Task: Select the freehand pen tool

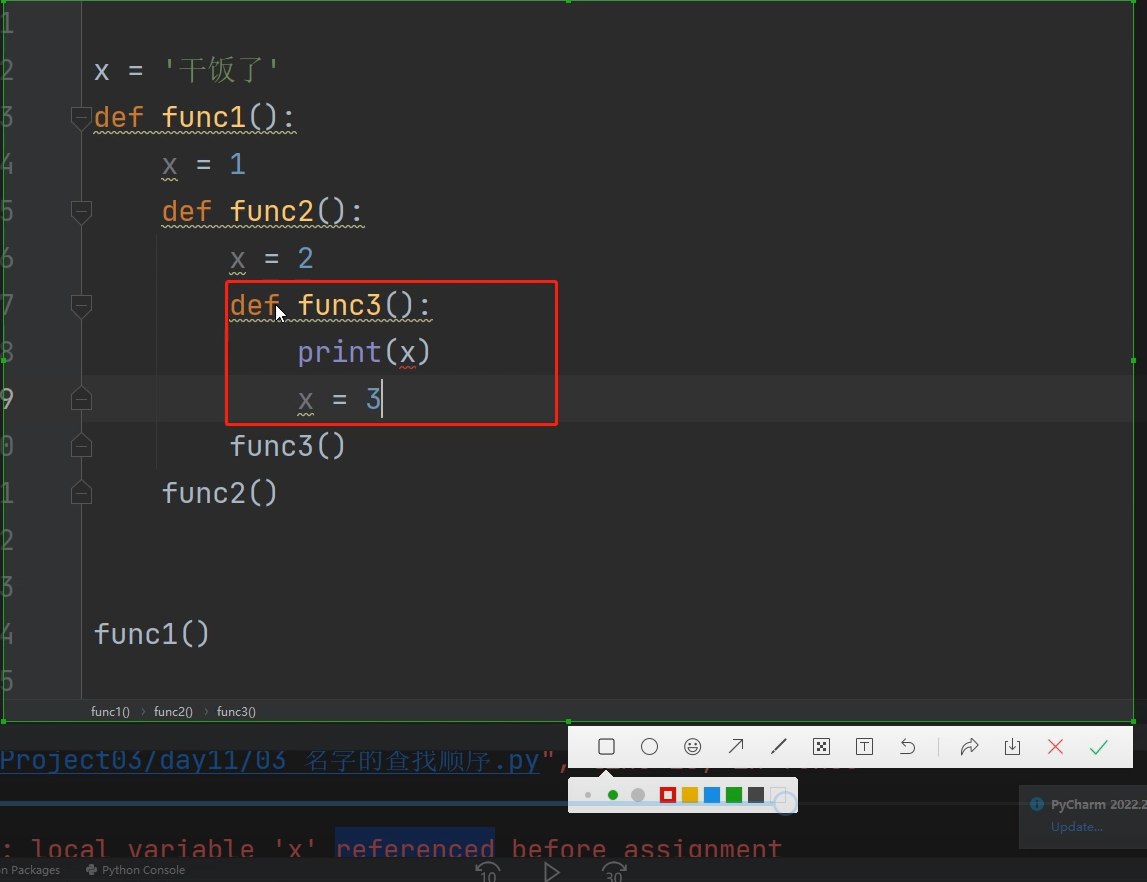Action: [x=778, y=747]
